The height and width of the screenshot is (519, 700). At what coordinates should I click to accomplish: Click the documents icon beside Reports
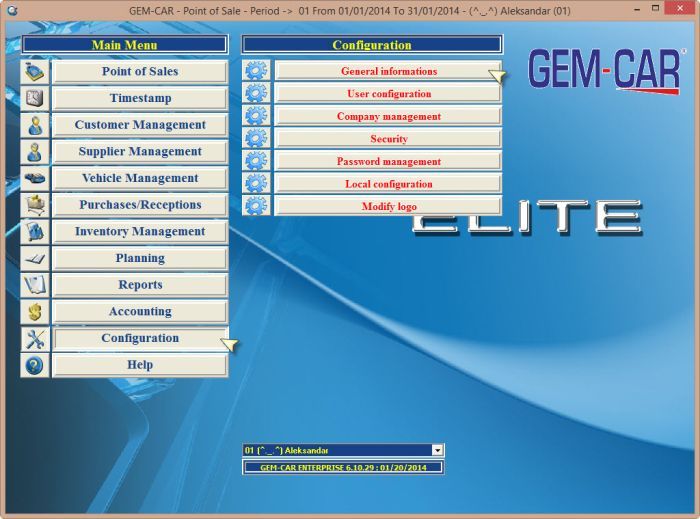click(35, 285)
